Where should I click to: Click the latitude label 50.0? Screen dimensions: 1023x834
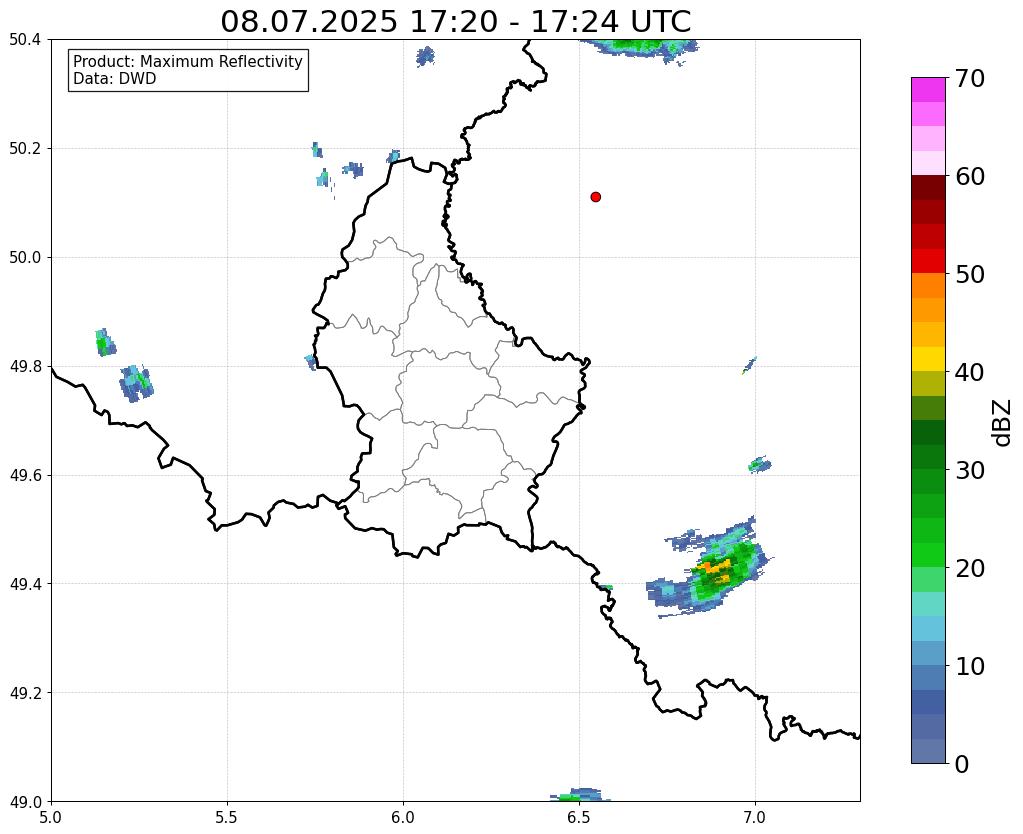click(25, 258)
